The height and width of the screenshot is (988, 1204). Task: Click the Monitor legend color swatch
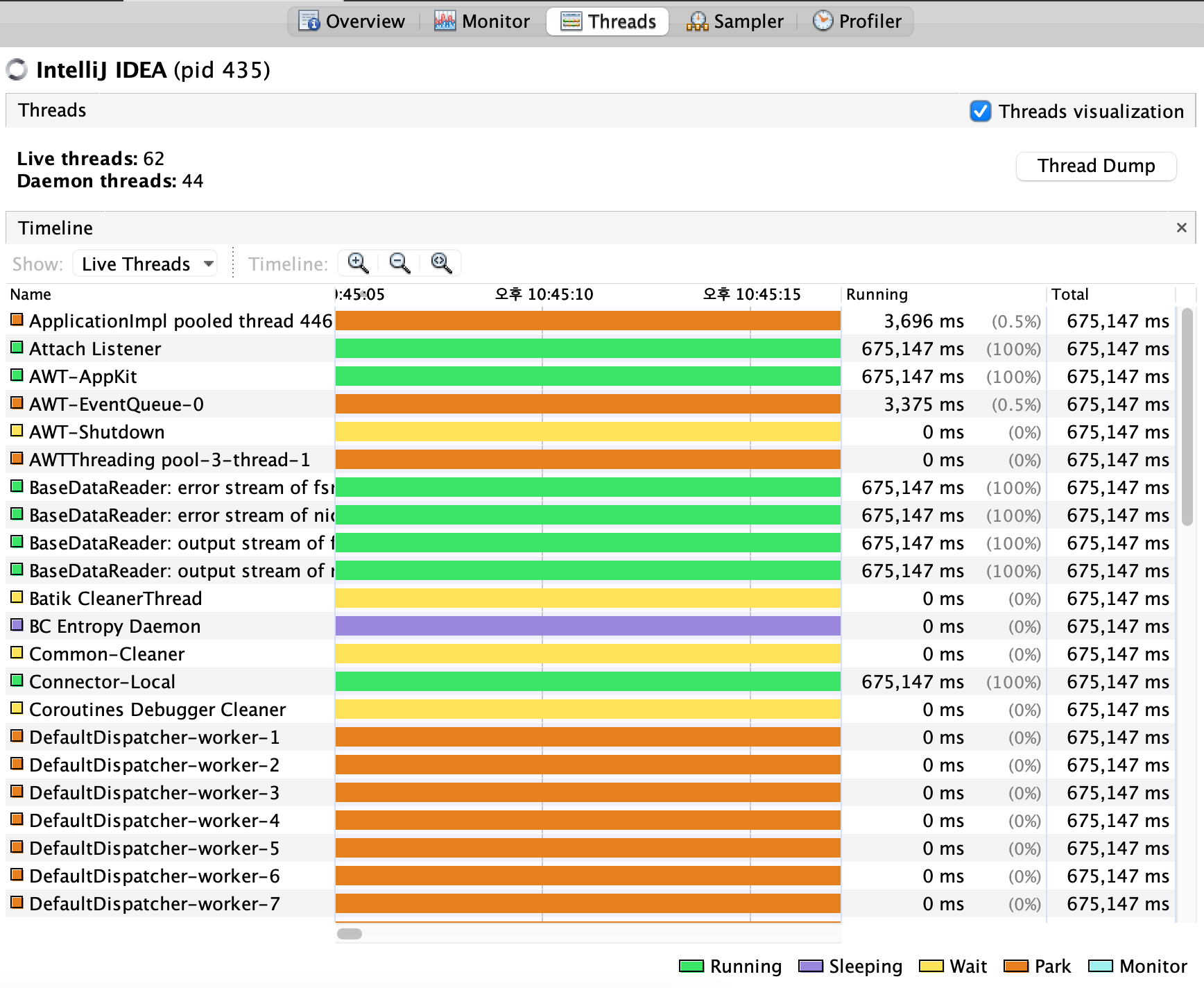[x=1101, y=966]
